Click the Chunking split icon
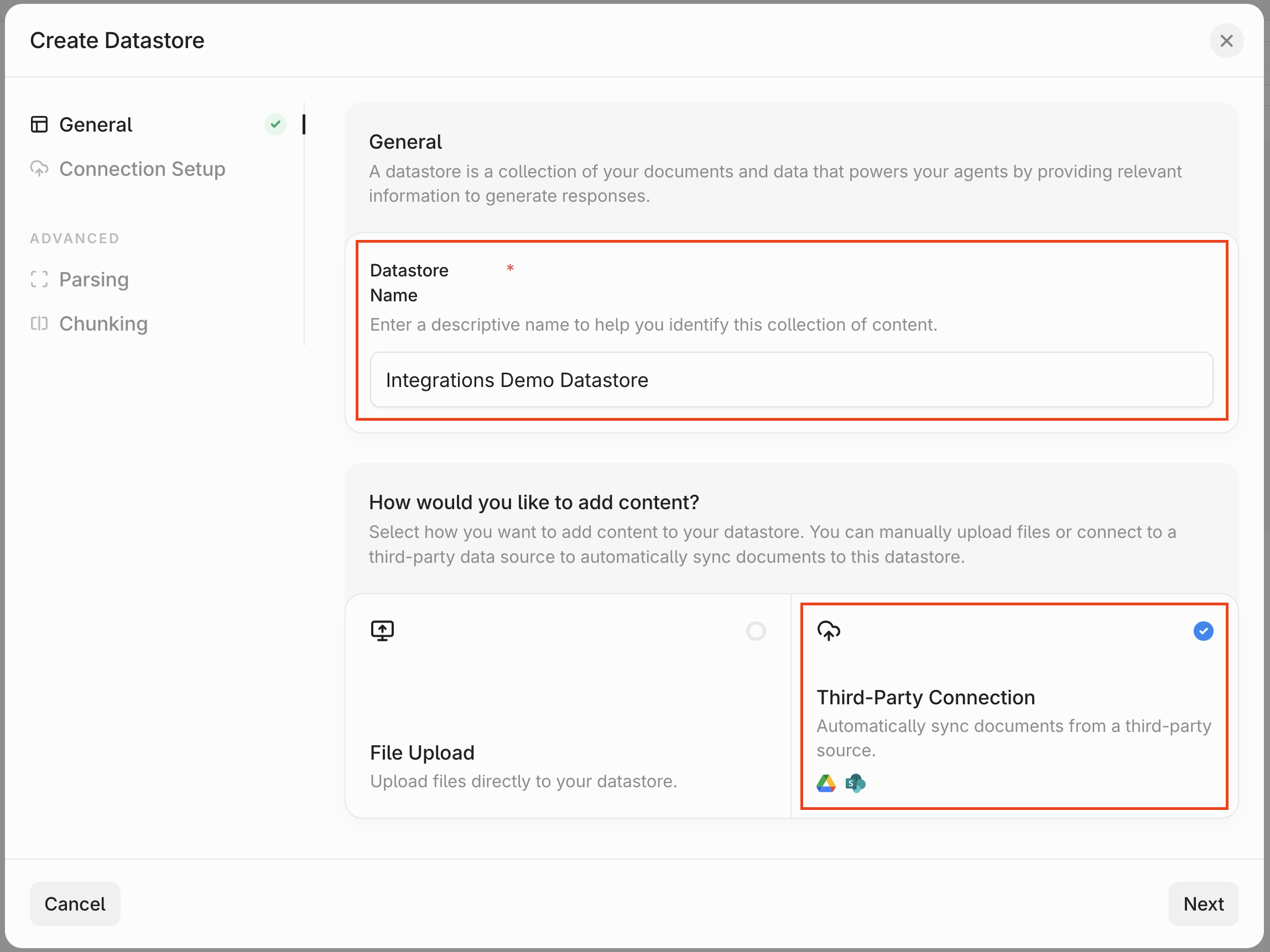The width and height of the screenshot is (1270, 952). (x=39, y=323)
